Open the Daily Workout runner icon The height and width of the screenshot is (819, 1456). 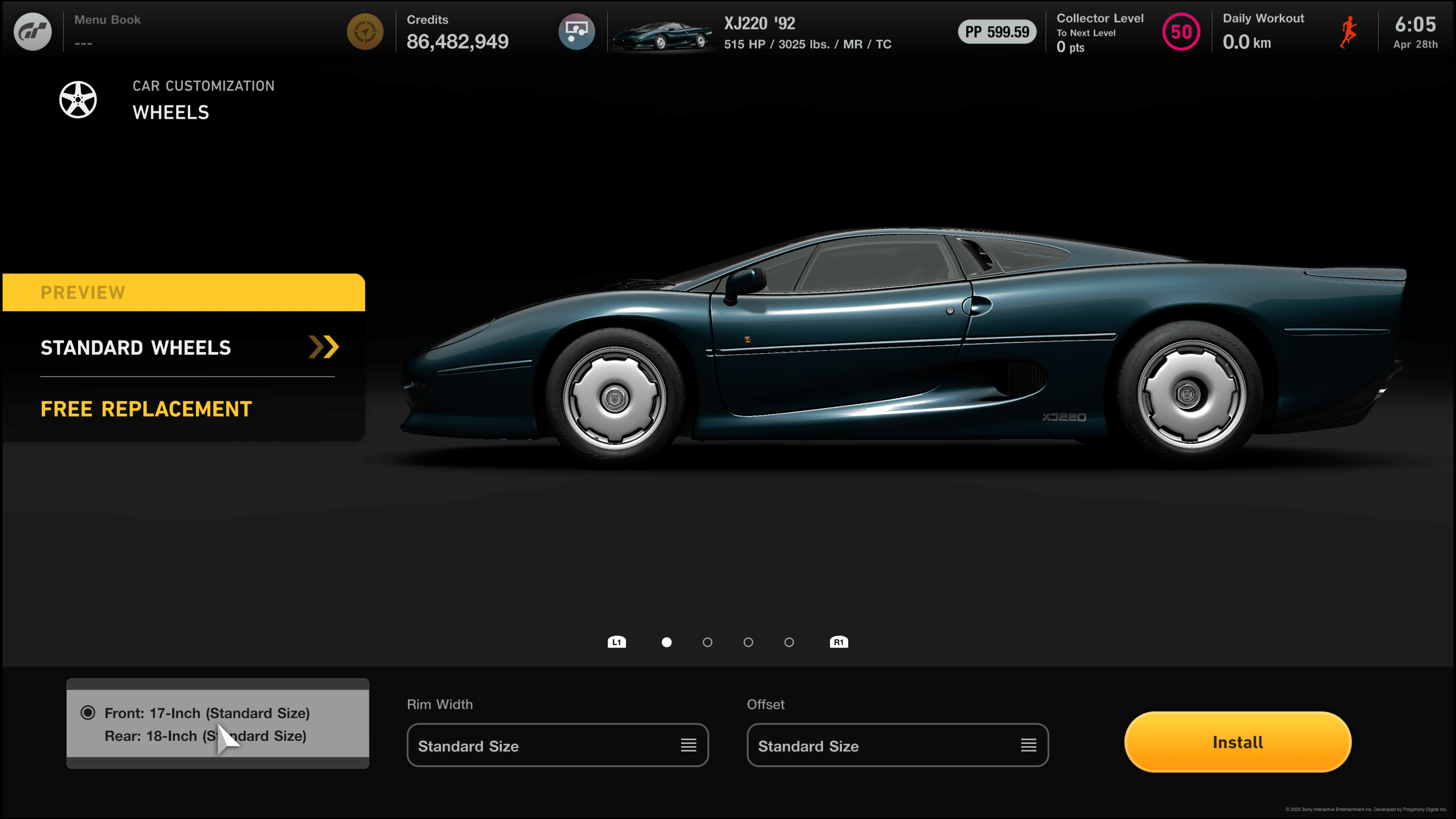[x=1349, y=32]
